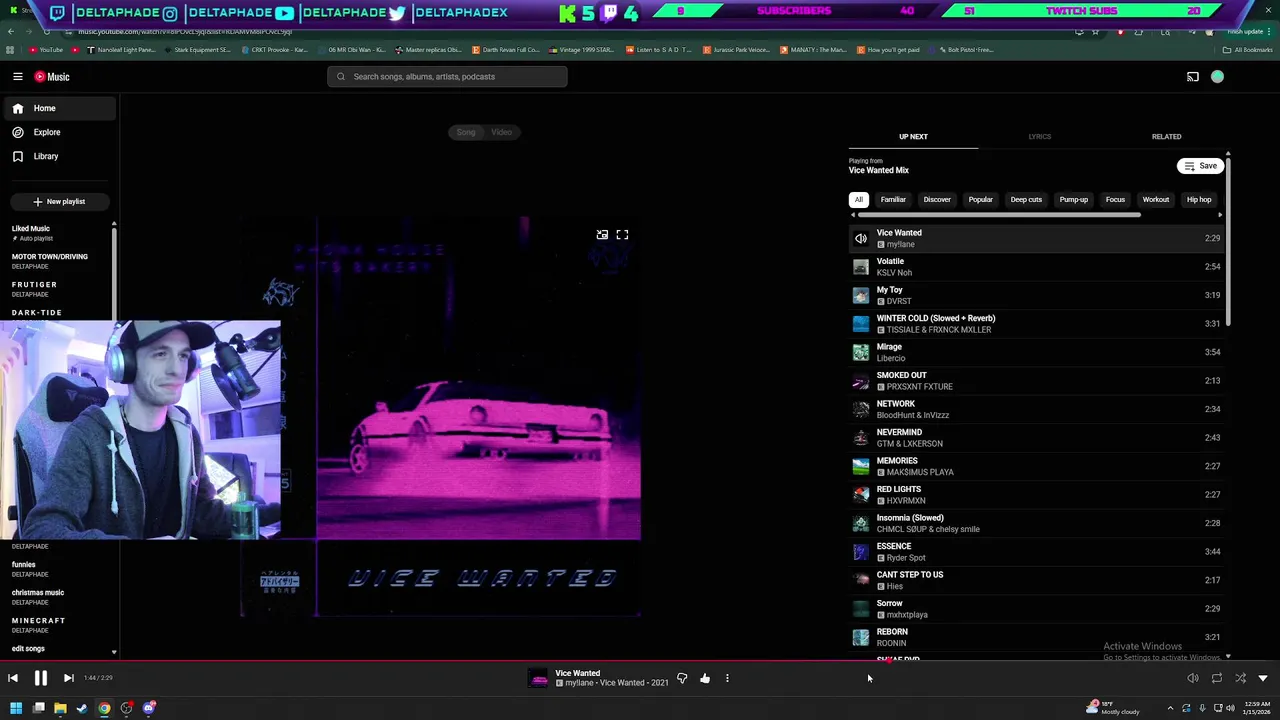Viewport: 1280px width, 720px height.
Task: Select the All filter chip
Action: coord(858,200)
